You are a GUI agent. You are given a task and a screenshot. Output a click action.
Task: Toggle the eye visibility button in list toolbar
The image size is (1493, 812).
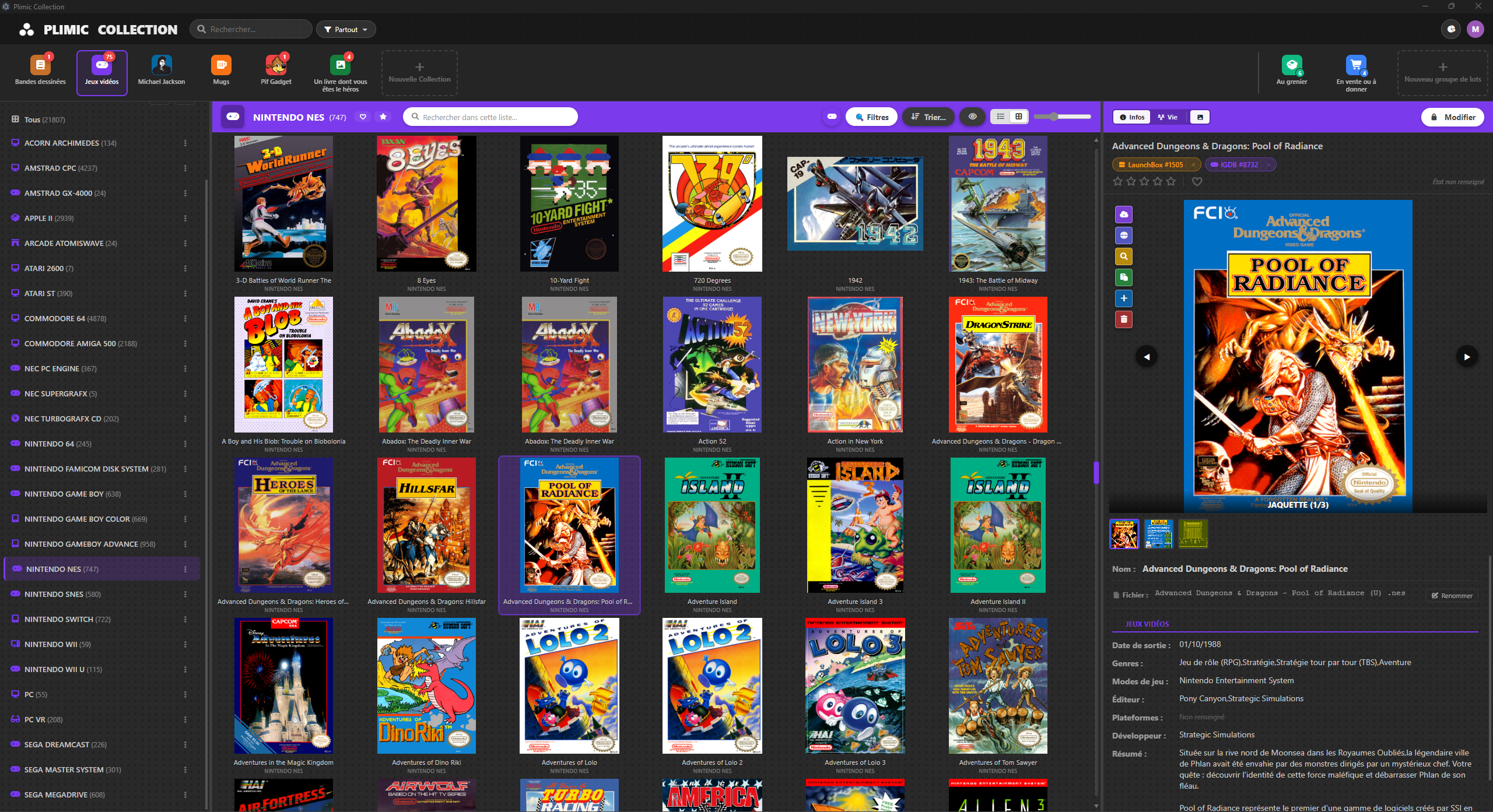point(972,117)
